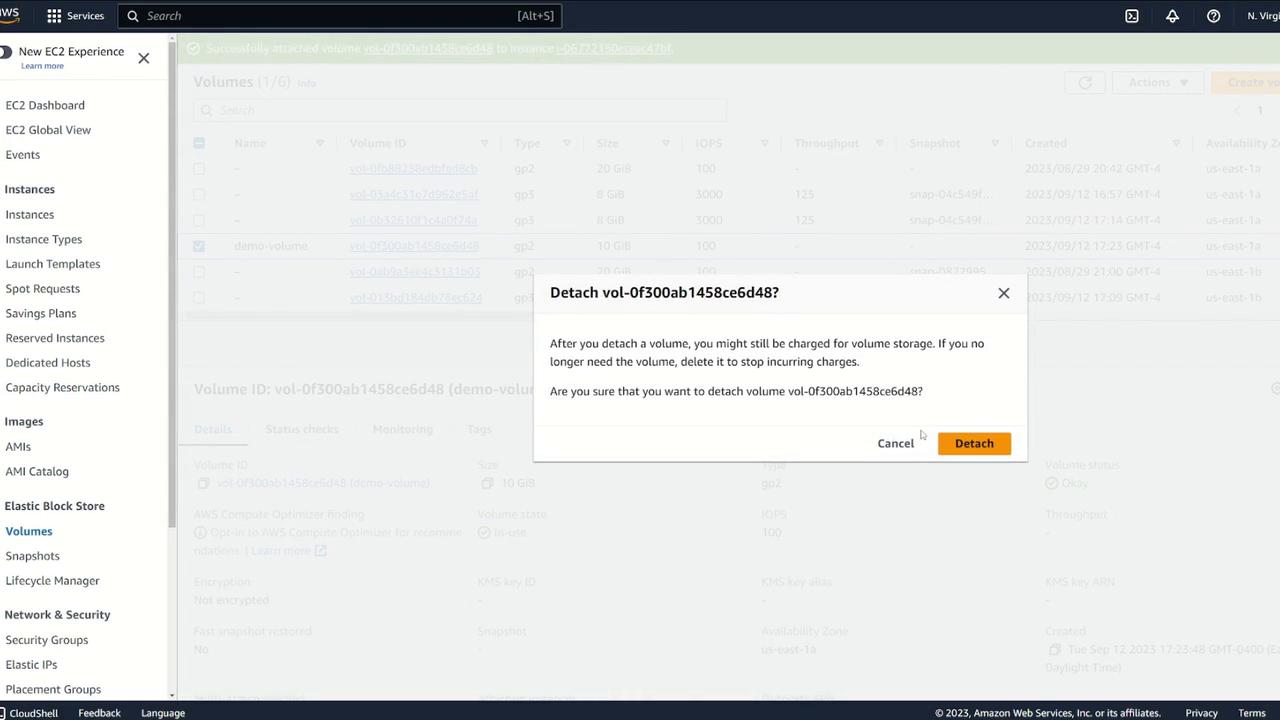Open the help question mark menu
Screen dimensions: 1280x720
click(1213, 16)
